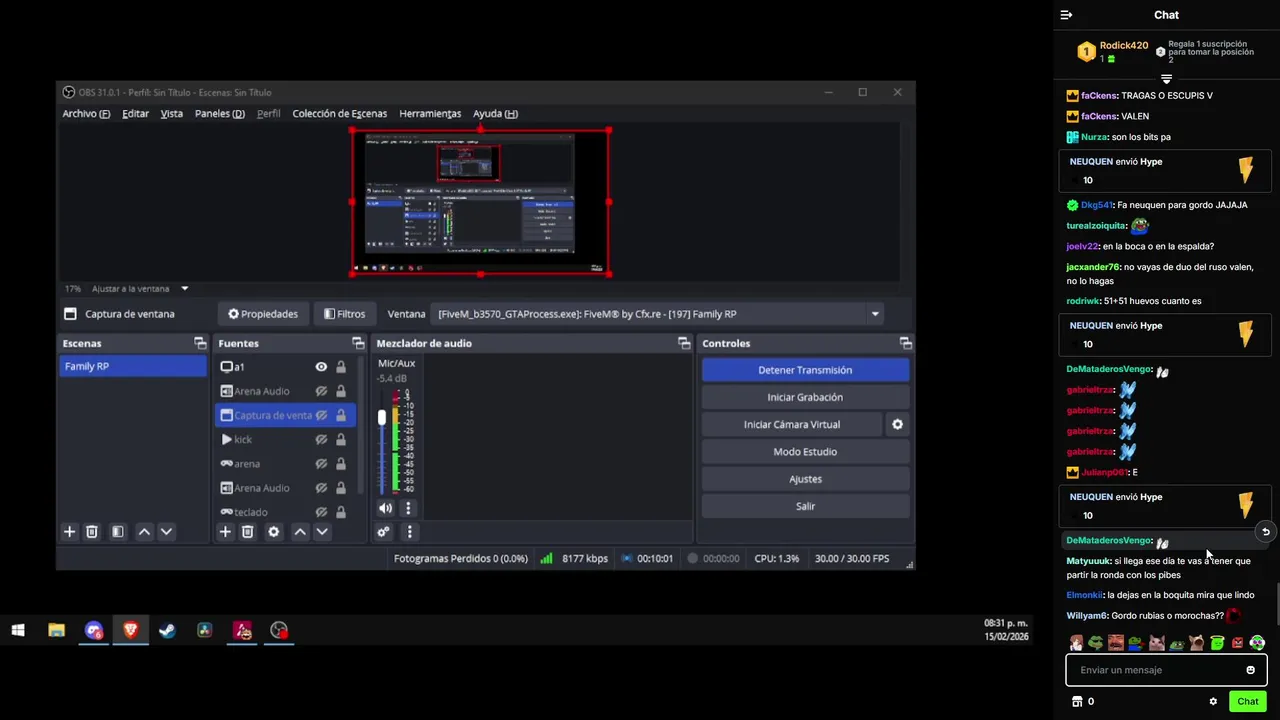Enable Modo Estudio
Screen dimensions: 1280x720
(x=805, y=452)
